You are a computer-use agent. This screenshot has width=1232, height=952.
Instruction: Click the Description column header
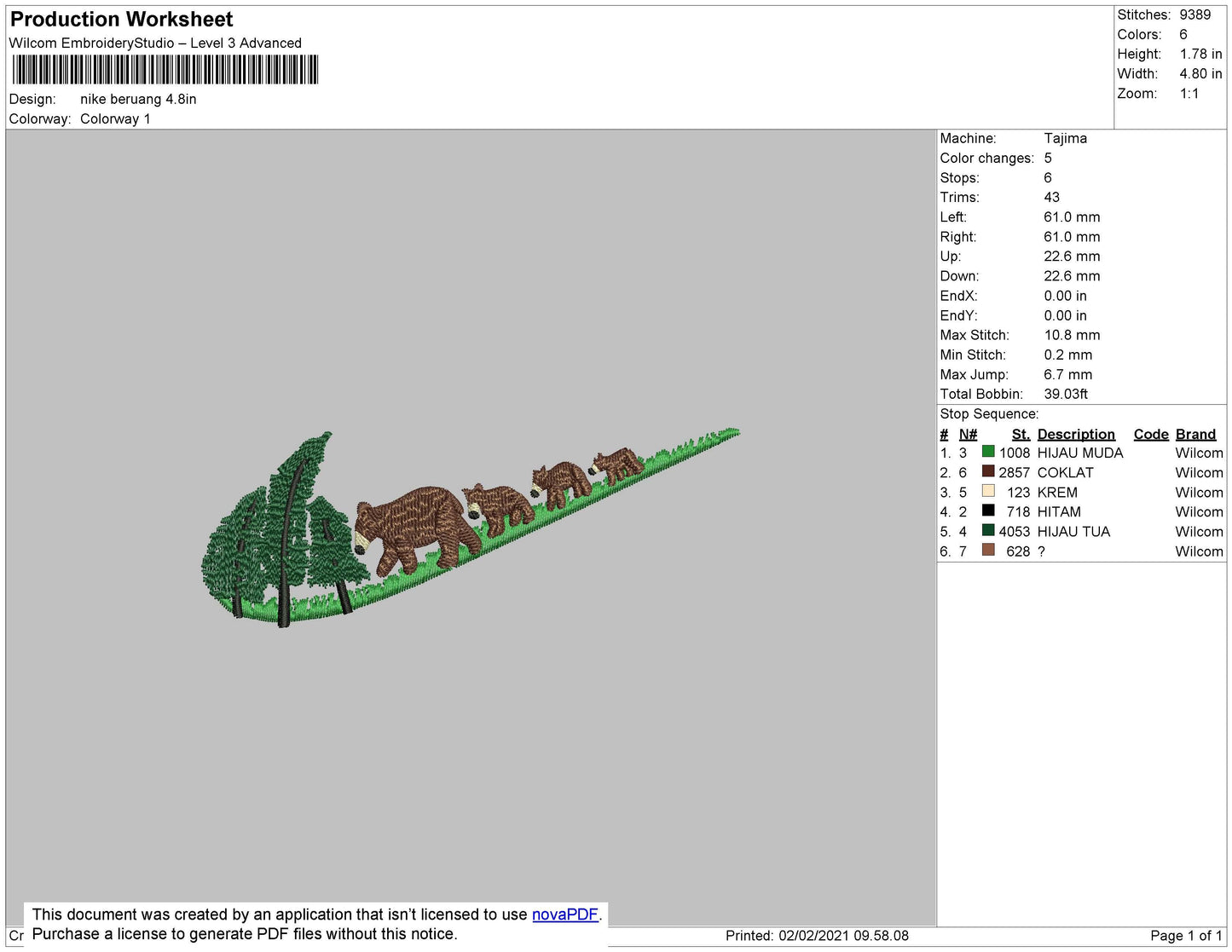coord(1076,434)
